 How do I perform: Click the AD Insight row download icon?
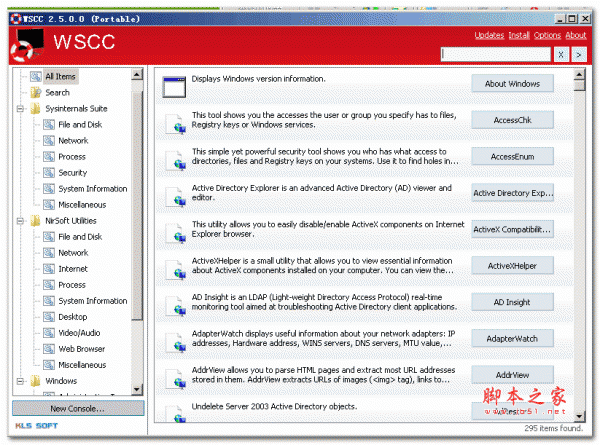coord(176,305)
